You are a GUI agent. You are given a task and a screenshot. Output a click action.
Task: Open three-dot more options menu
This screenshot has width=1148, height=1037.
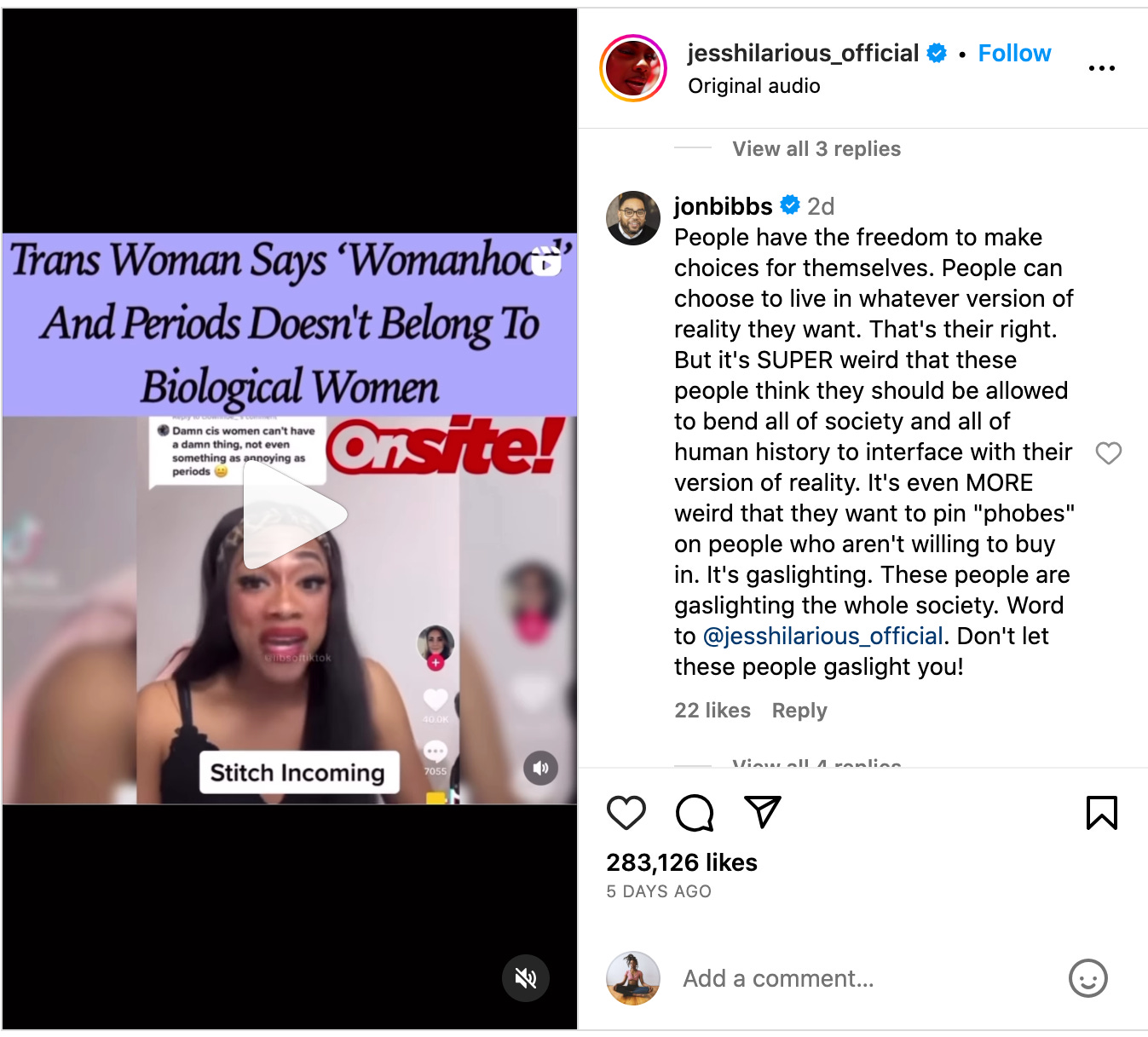coord(1102,68)
